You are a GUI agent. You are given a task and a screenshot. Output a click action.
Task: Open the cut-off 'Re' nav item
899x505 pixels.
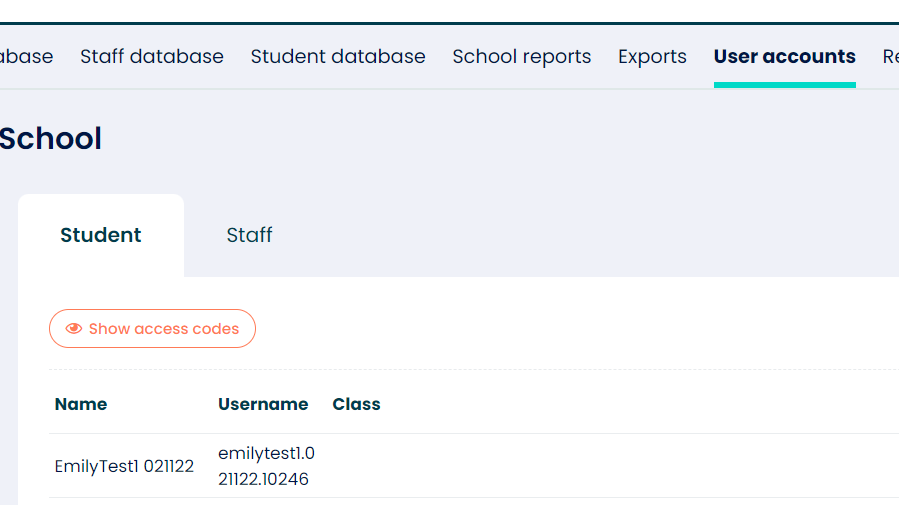(889, 57)
